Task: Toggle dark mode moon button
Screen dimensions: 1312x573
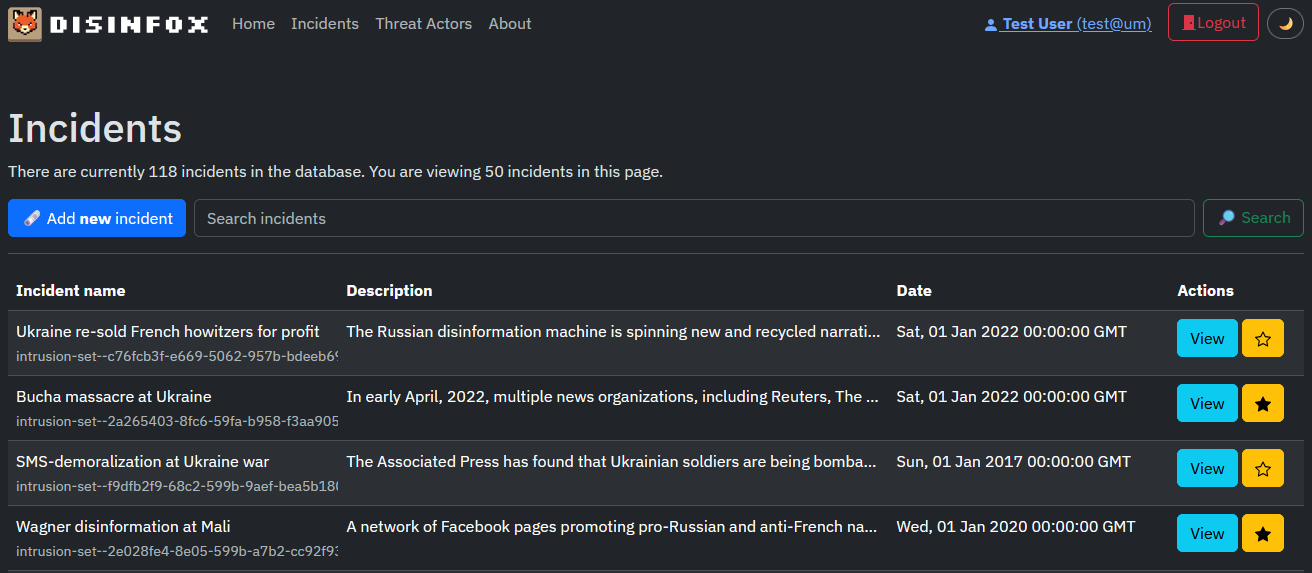Action: tap(1285, 23)
